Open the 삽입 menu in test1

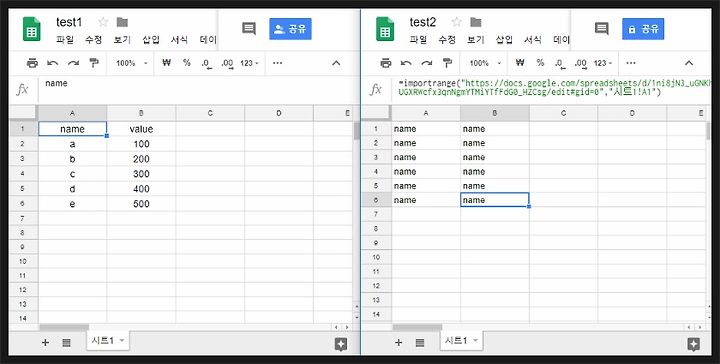click(x=151, y=39)
